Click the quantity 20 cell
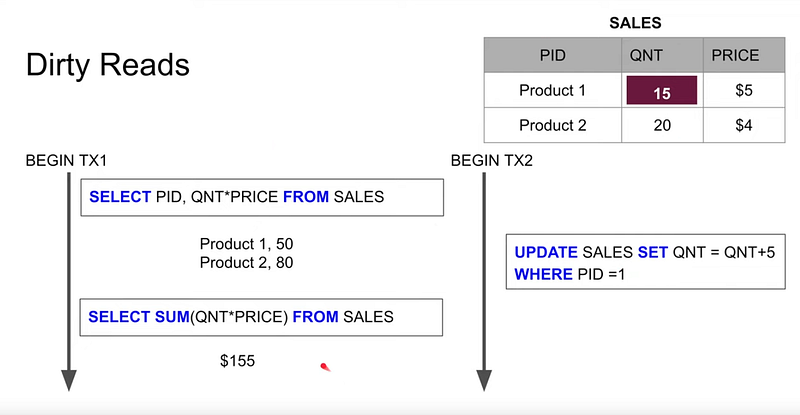This screenshot has width=800, height=415. (662, 125)
